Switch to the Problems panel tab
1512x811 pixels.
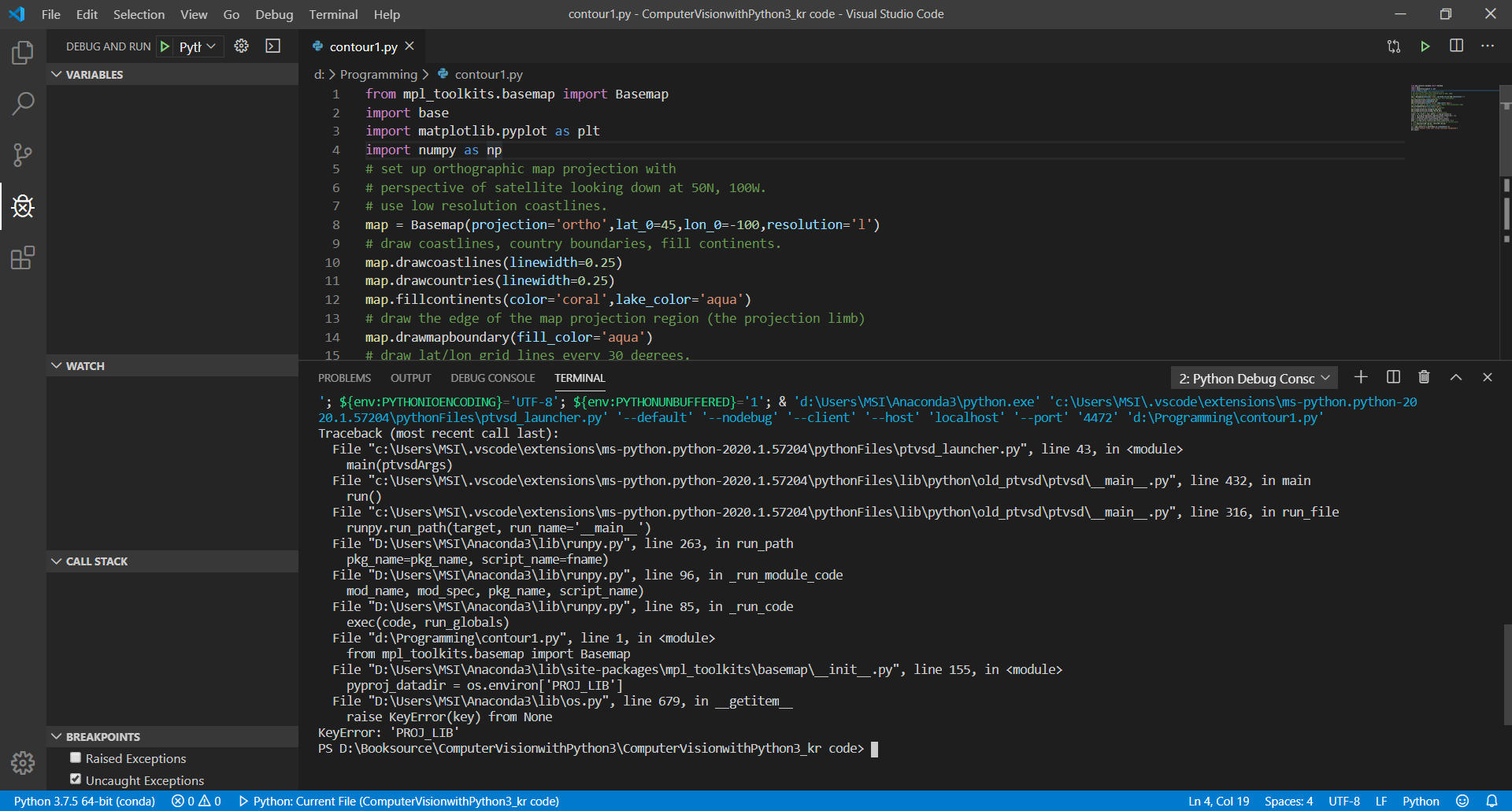coord(344,378)
